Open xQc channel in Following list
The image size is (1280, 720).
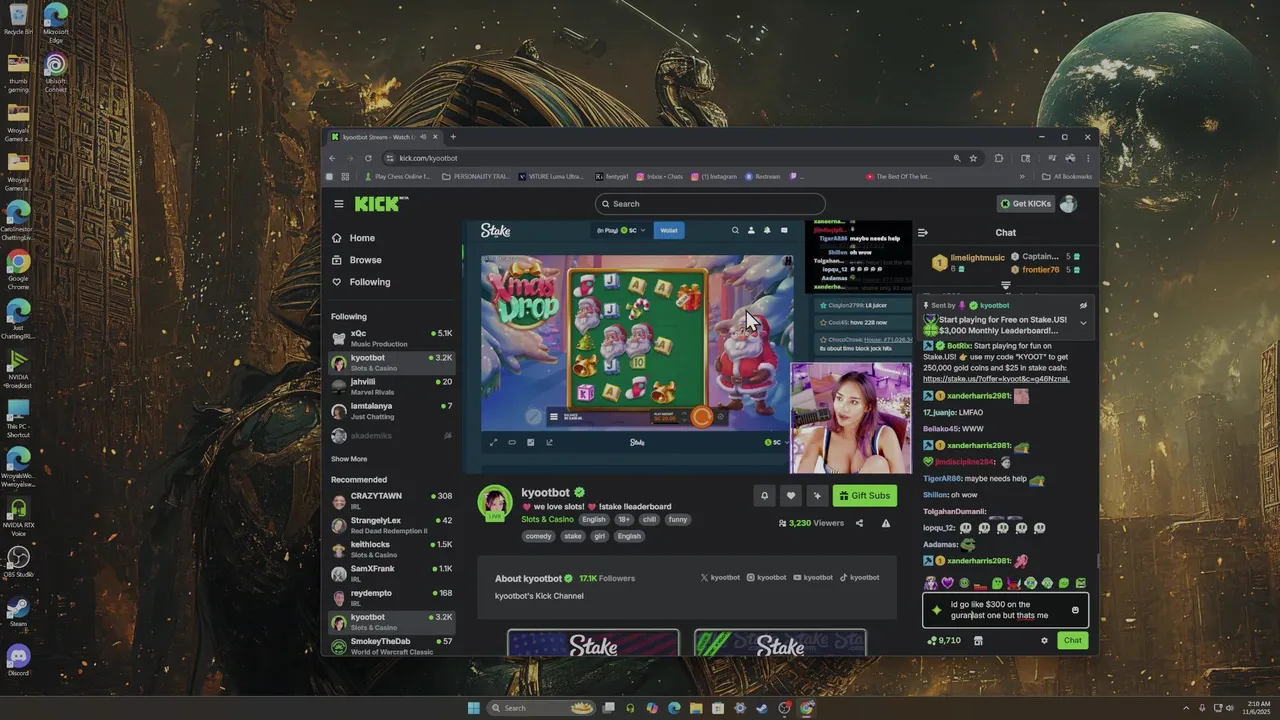(392, 338)
